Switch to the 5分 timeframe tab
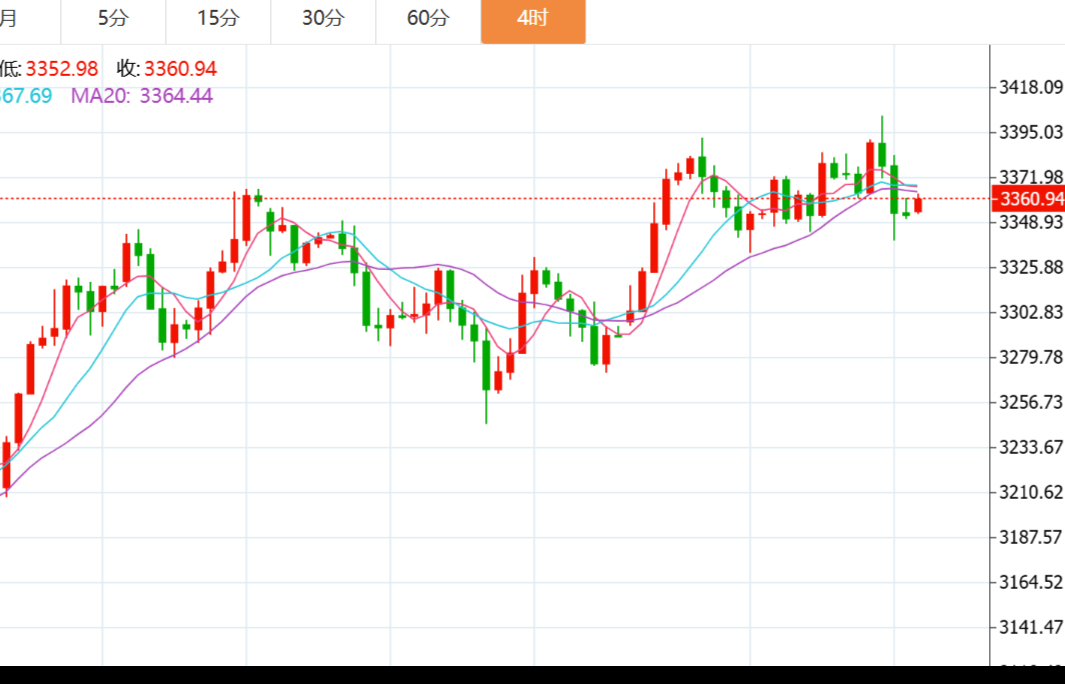The image size is (1065, 684). 113,19
